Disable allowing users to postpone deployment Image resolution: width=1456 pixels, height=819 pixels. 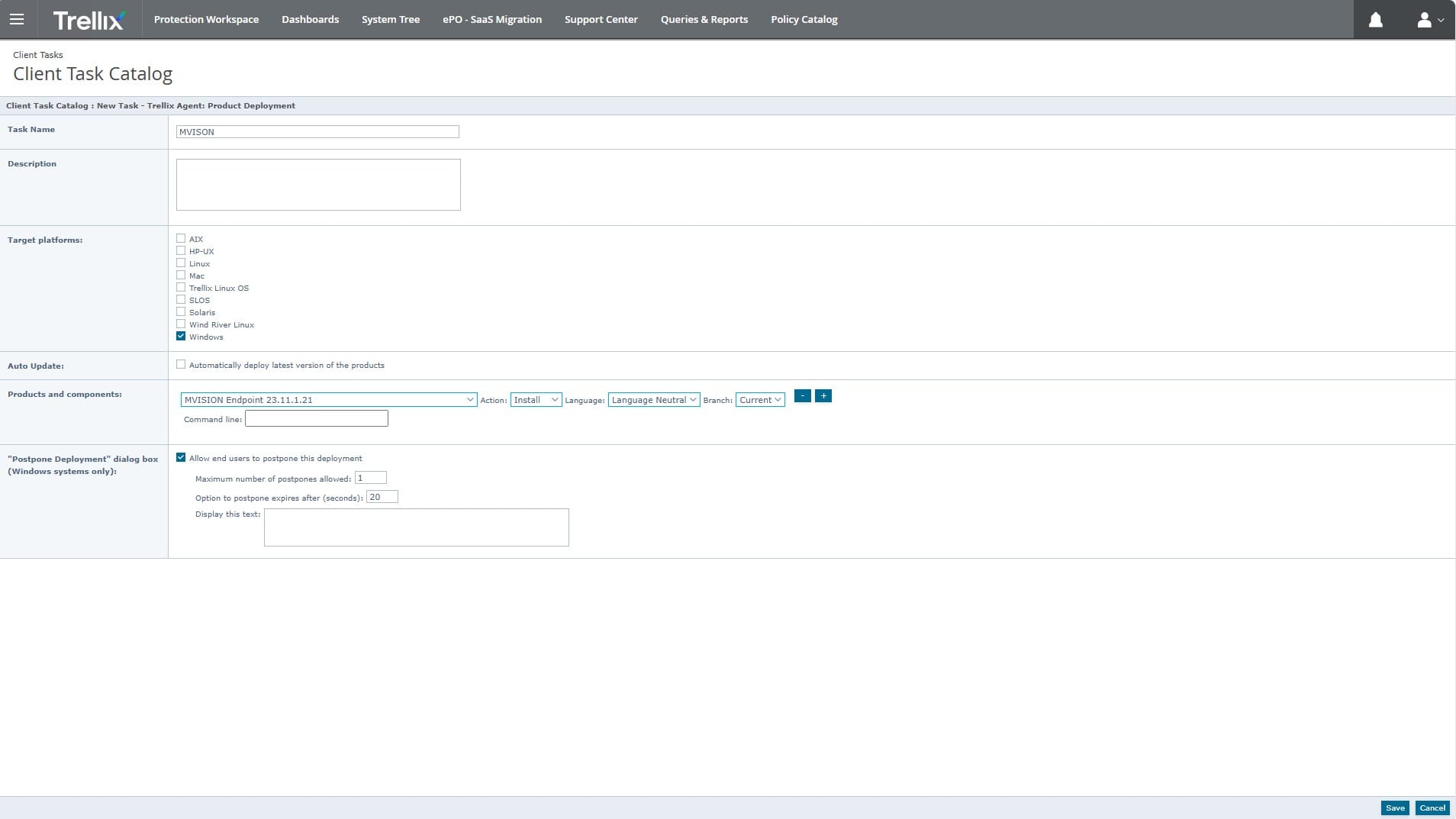181,457
